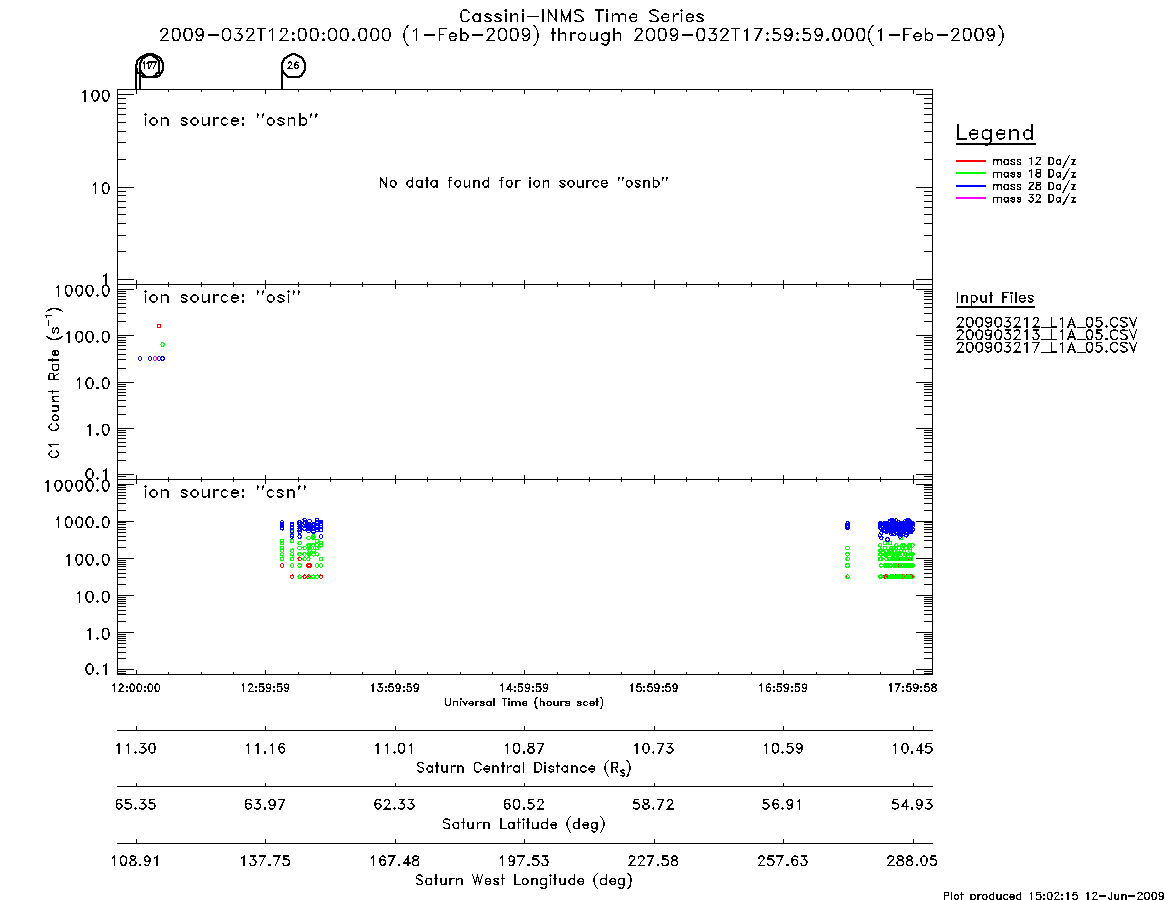
Task: Click the '100' tick of the osnb panel
Action: (96, 97)
